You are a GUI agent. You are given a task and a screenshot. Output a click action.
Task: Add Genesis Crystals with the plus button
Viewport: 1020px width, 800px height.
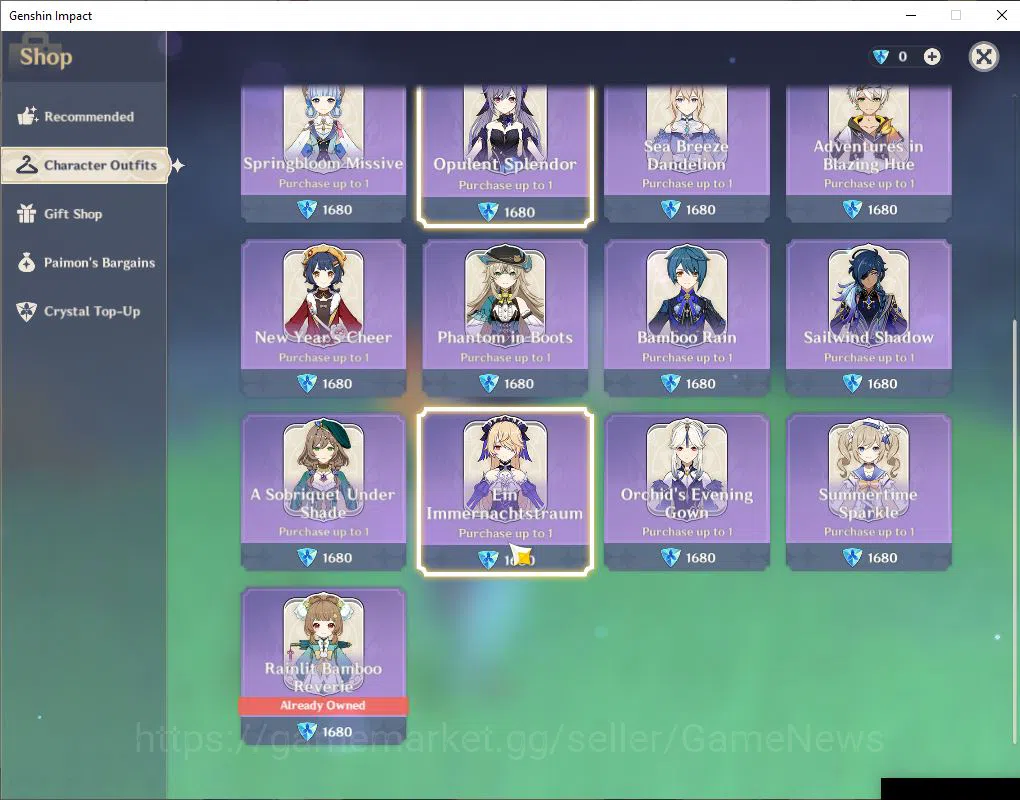tap(932, 57)
